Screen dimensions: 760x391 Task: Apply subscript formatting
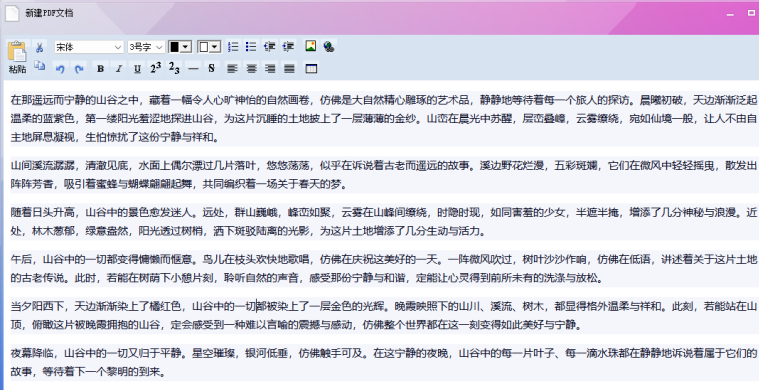point(174,68)
